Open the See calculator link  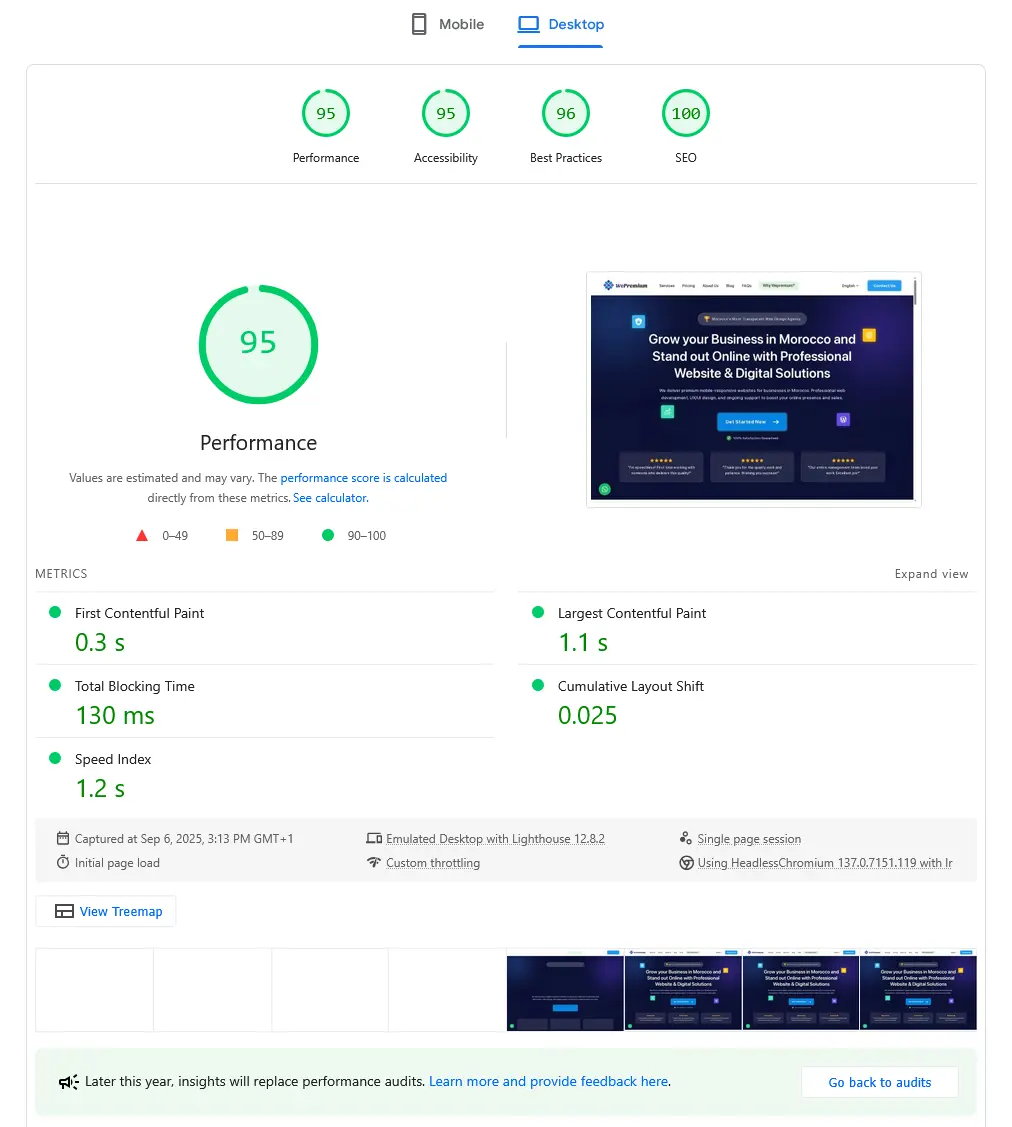click(x=329, y=497)
